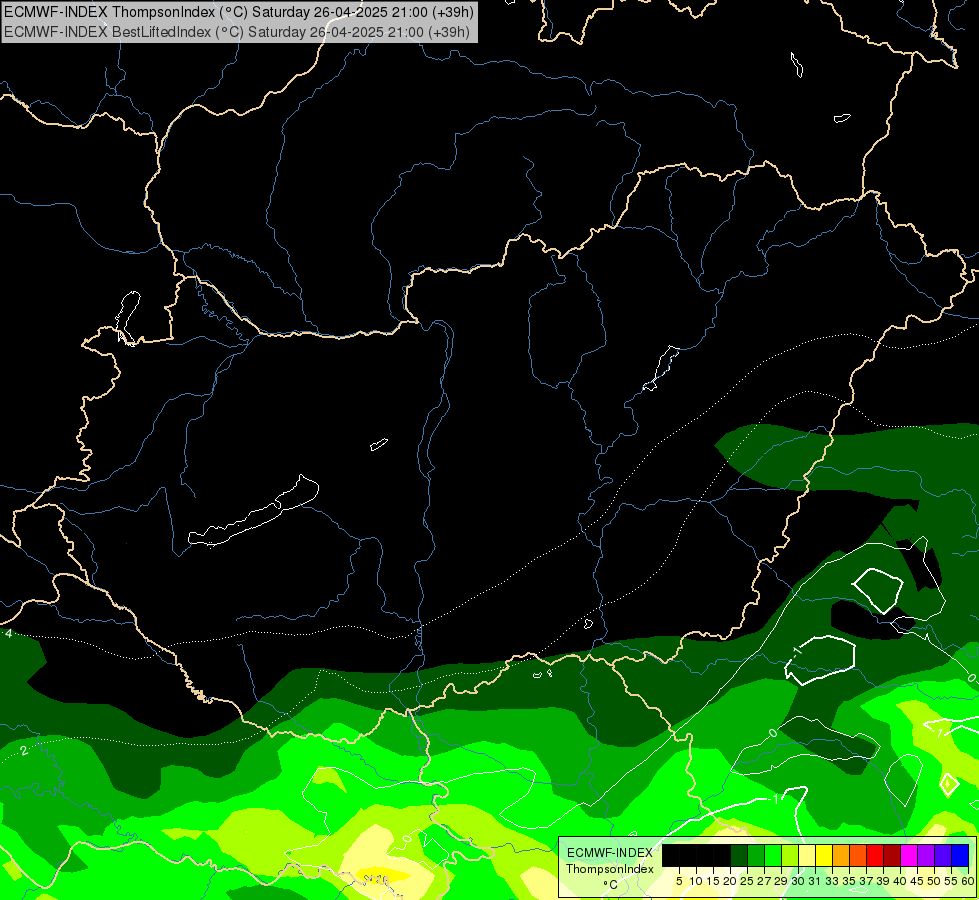Pick the pale yellow 30-31 legend swatch
Viewport: 979px width, 900px height.
(807, 855)
